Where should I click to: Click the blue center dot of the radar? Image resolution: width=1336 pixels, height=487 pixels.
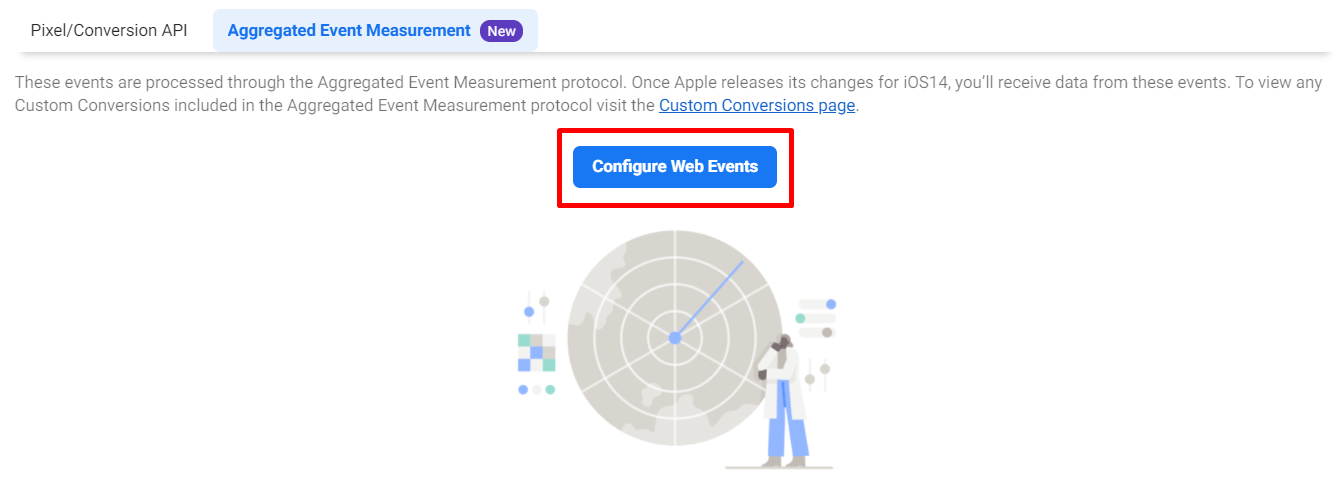point(675,338)
